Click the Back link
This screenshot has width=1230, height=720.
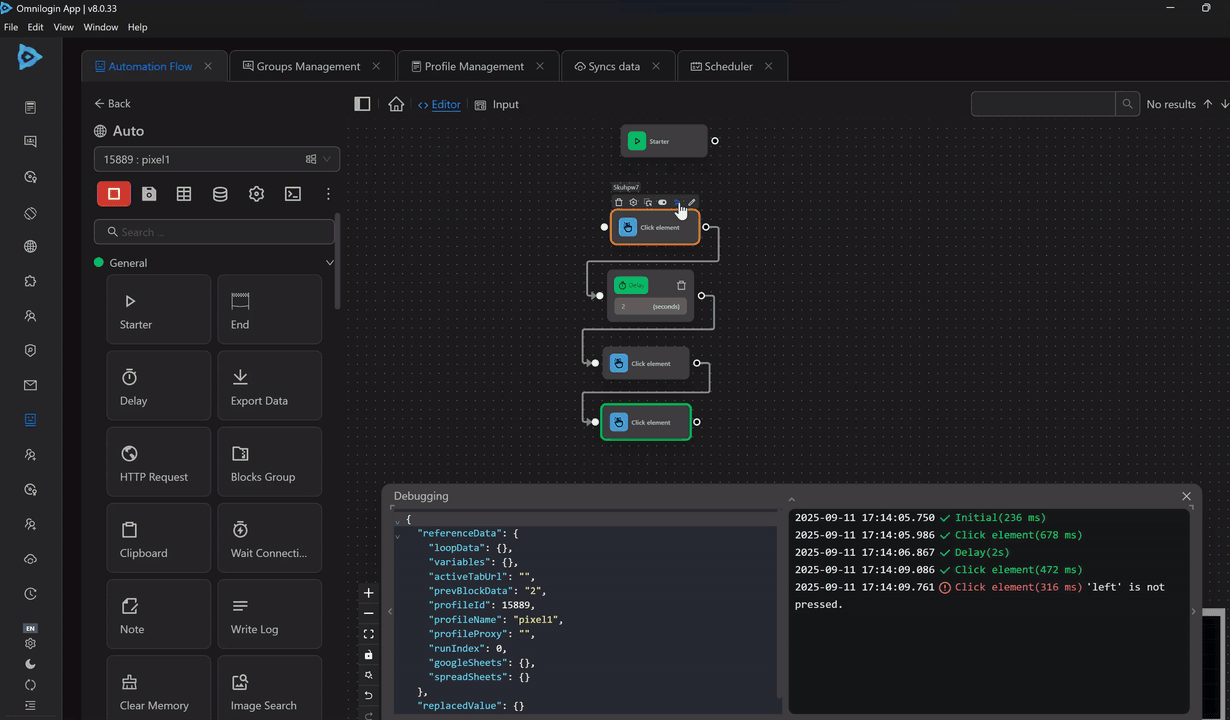point(112,103)
